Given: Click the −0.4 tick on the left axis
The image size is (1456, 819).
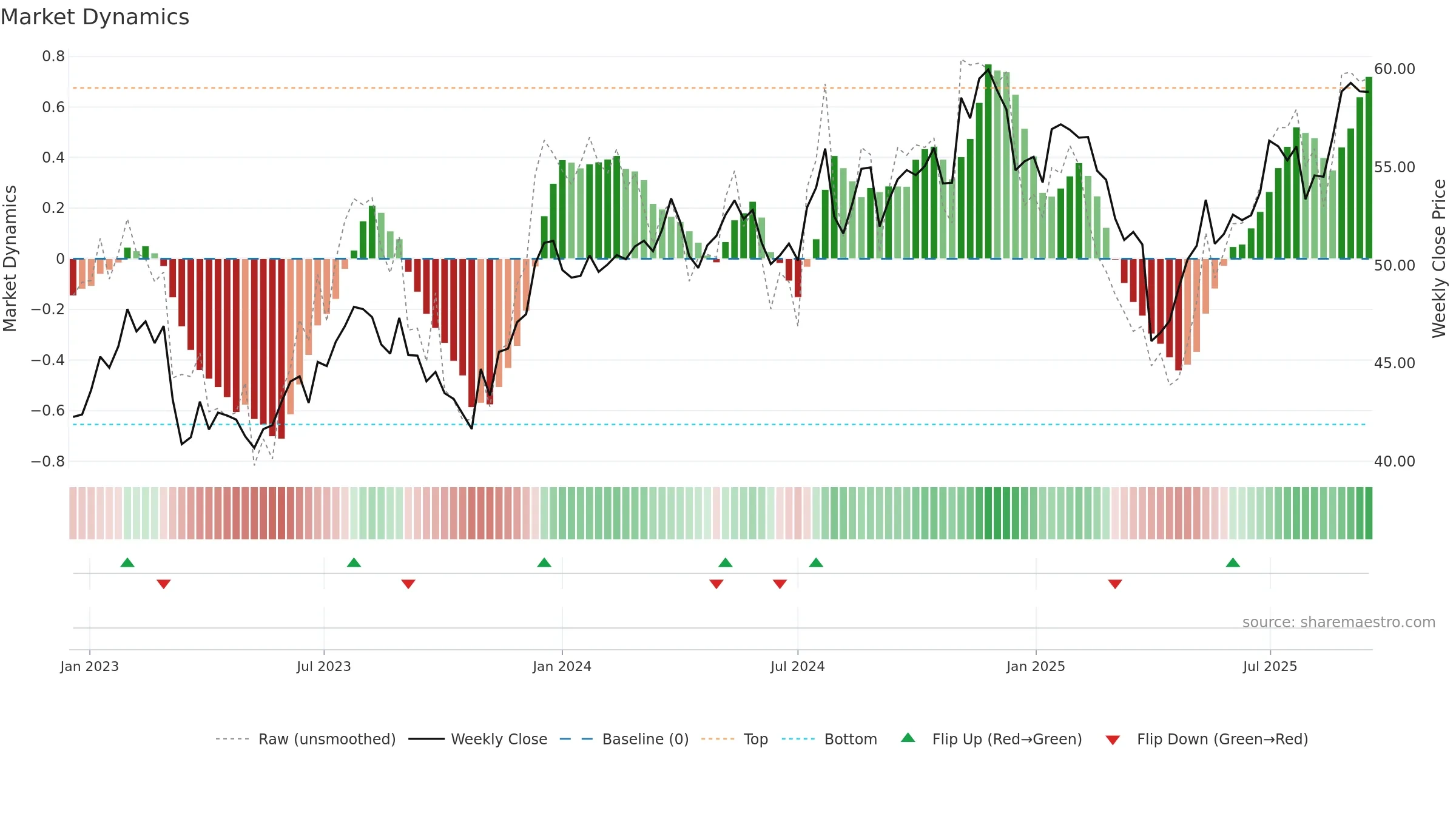Looking at the screenshot, I should [48, 360].
